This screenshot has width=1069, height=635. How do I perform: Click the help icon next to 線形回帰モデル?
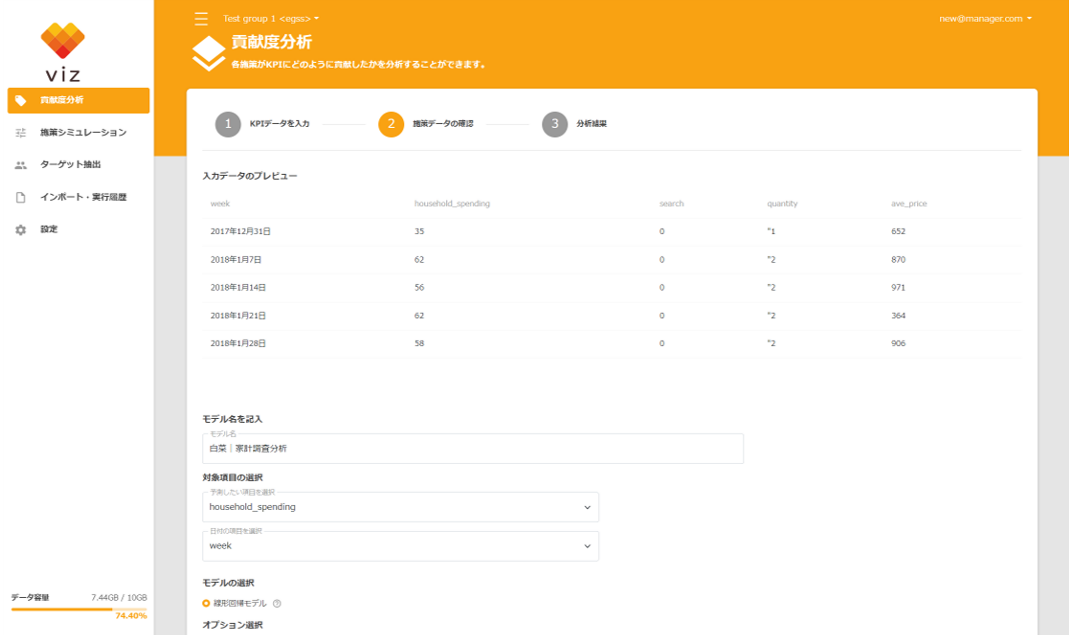click(x=277, y=604)
